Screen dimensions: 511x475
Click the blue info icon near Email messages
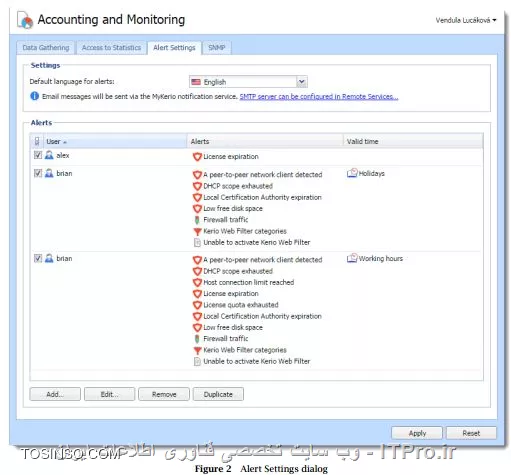[x=35, y=96]
